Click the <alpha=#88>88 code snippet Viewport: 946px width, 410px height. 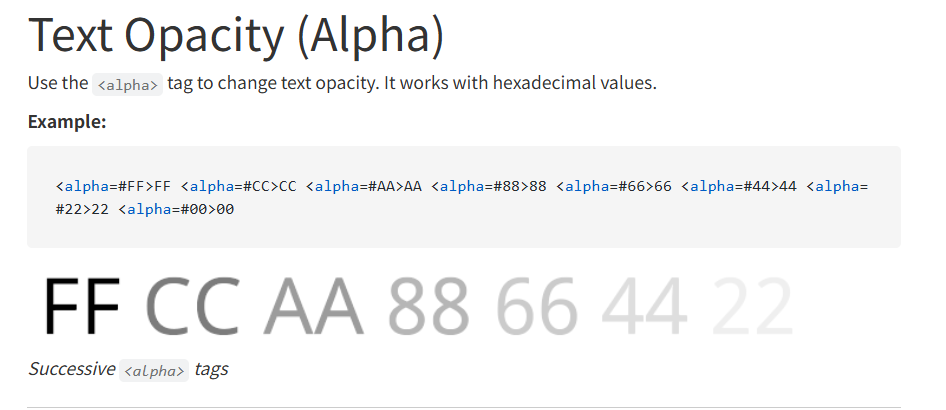point(489,186)
